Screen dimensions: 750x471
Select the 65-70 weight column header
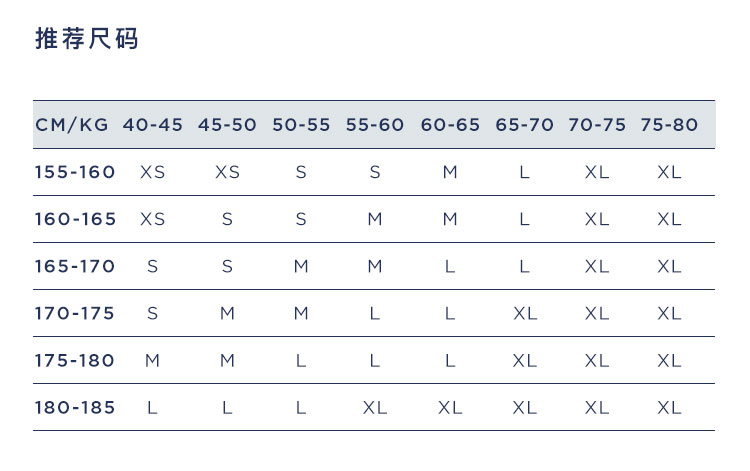pyautogui.click(x=524, y=125)
